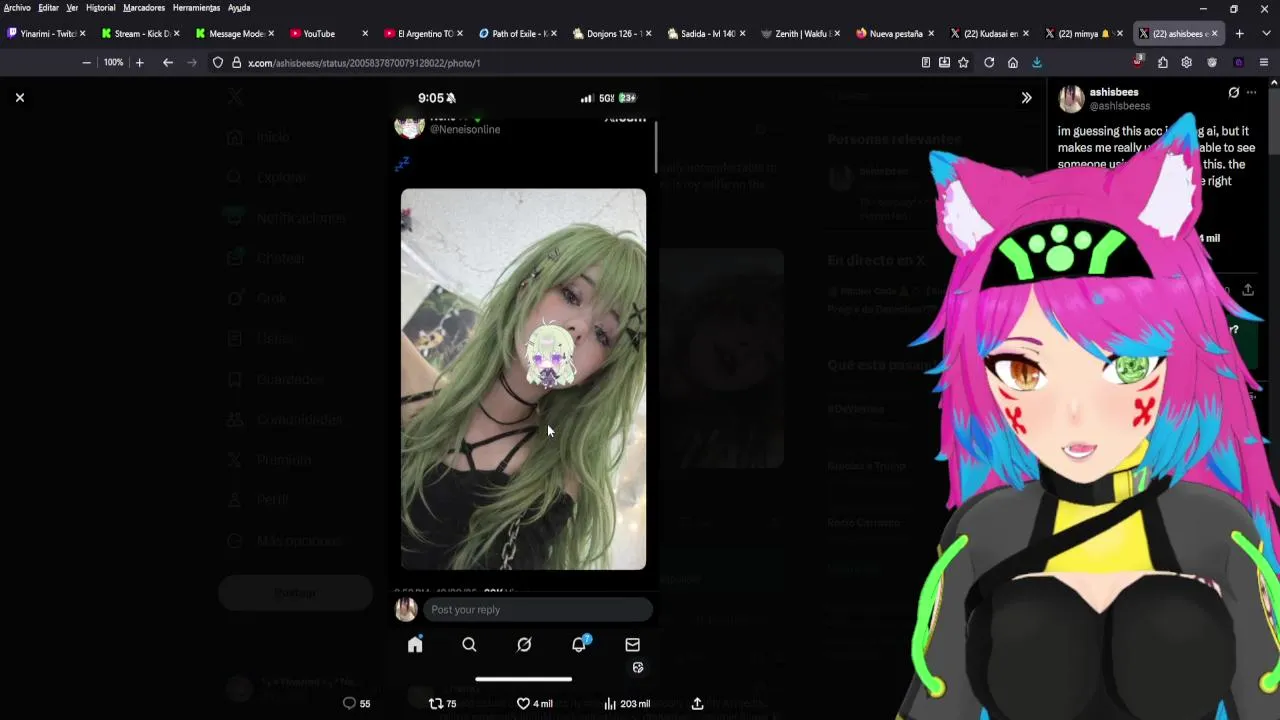Viewport: 1280px width, 720px height.
Task: Share the post via share icon
Action: click(697, 703)
